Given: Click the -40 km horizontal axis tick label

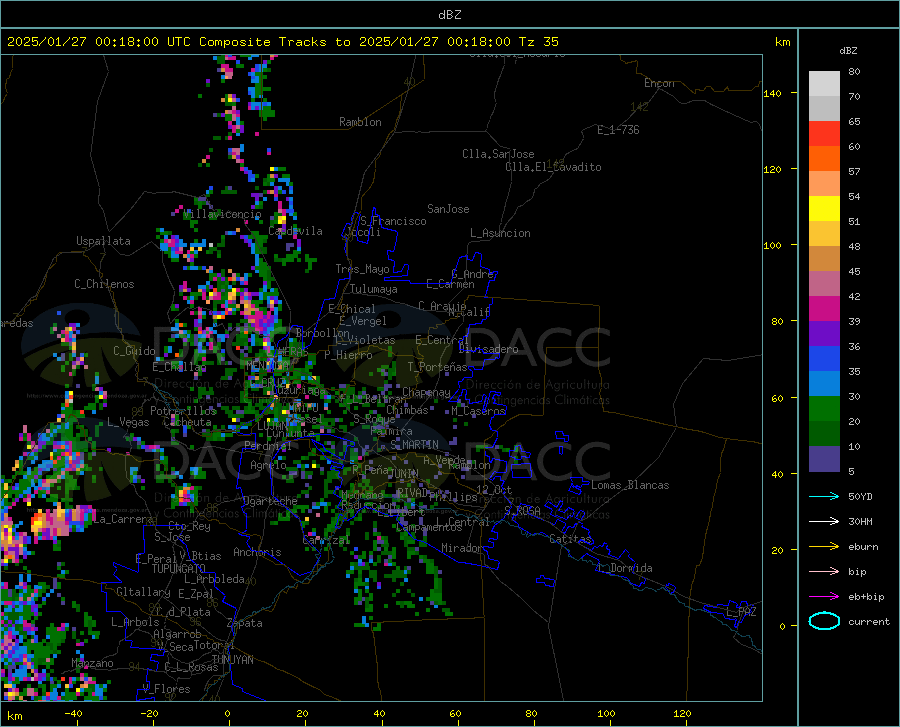Looking at the screenshot, I should point(73,713).
